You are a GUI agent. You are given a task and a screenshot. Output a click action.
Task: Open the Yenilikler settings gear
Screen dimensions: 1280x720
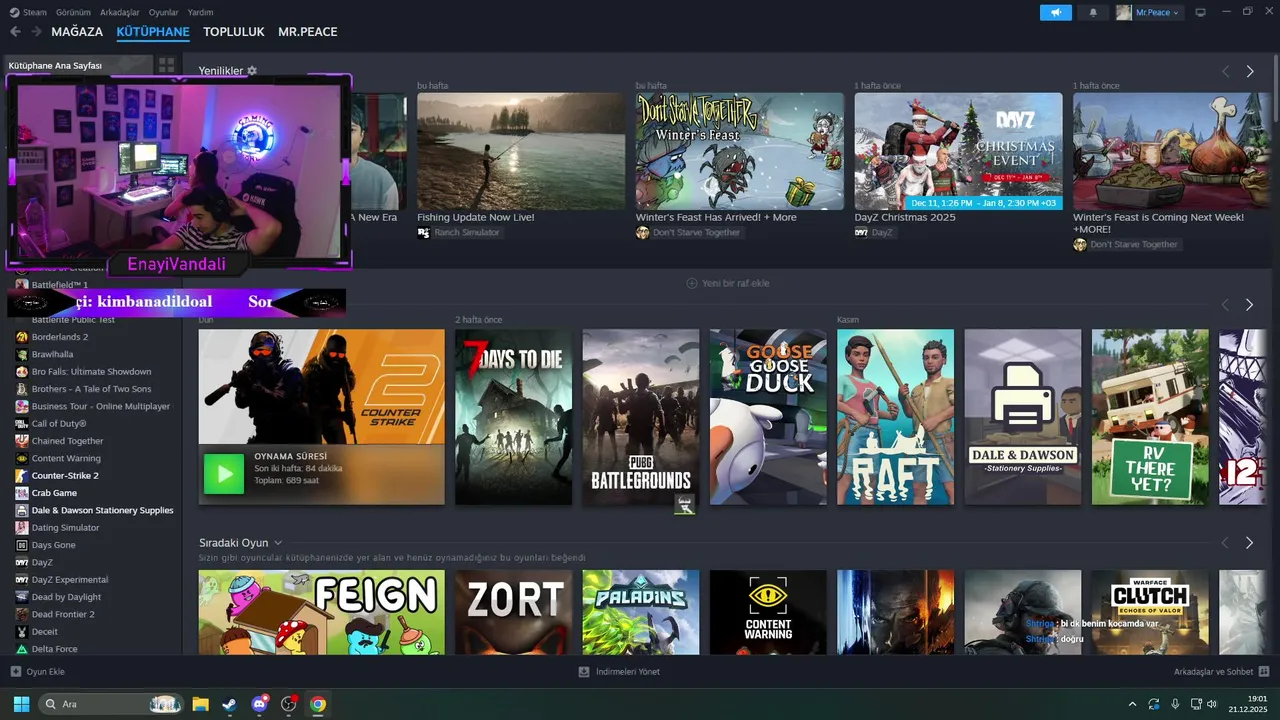coord(252,71)
